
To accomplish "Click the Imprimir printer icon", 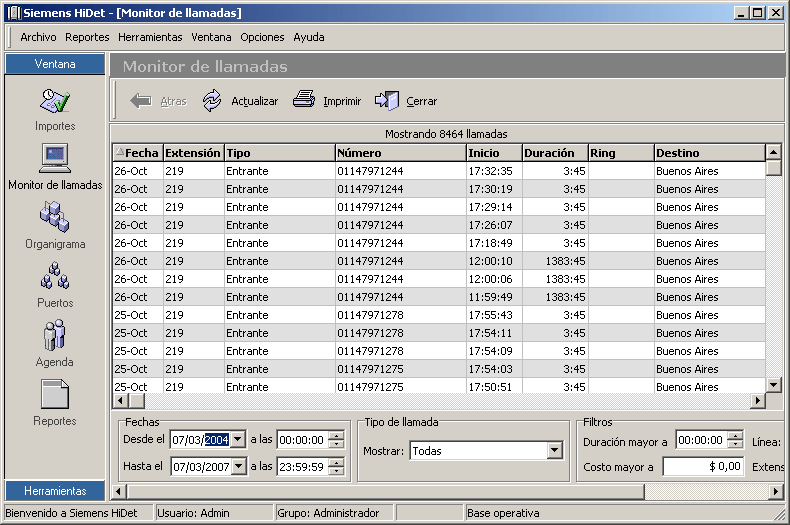I will [x=304, y=99].
